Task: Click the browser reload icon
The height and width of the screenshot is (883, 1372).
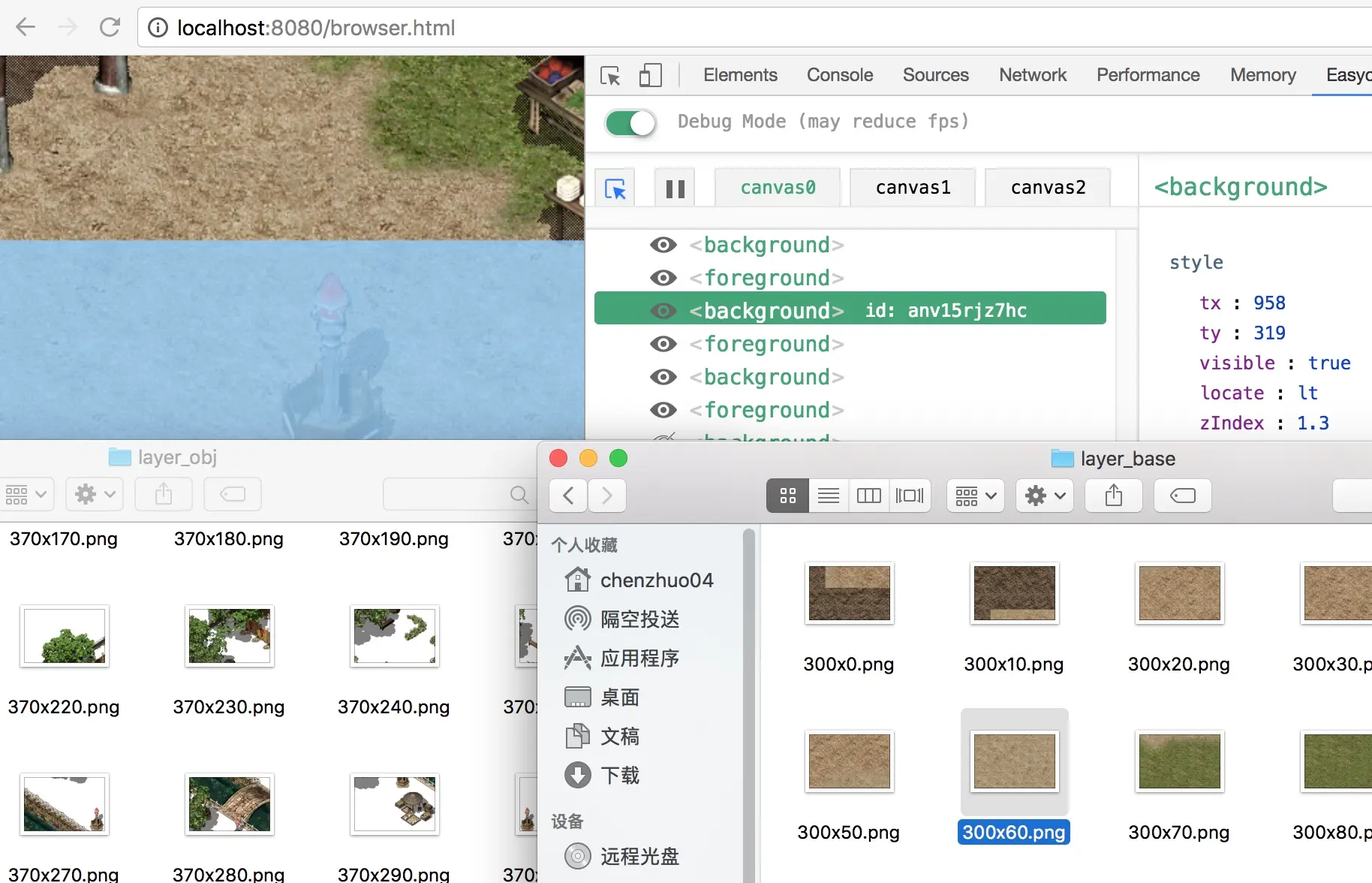Action: 110,28
